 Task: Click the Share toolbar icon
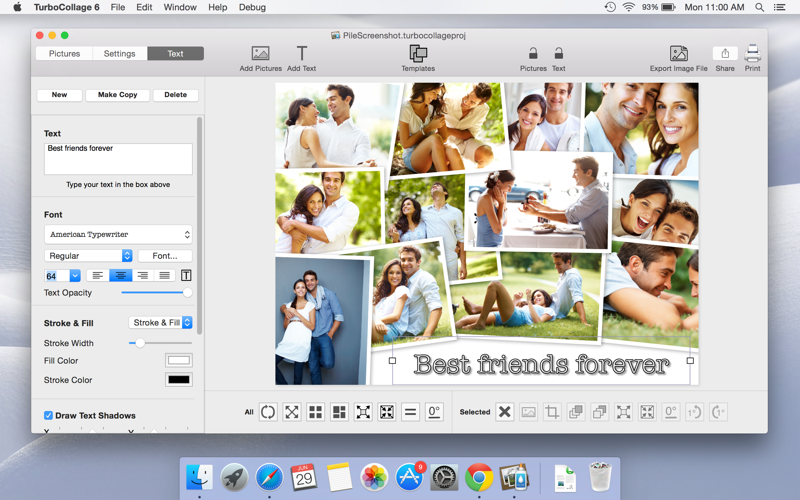(725, 54)
